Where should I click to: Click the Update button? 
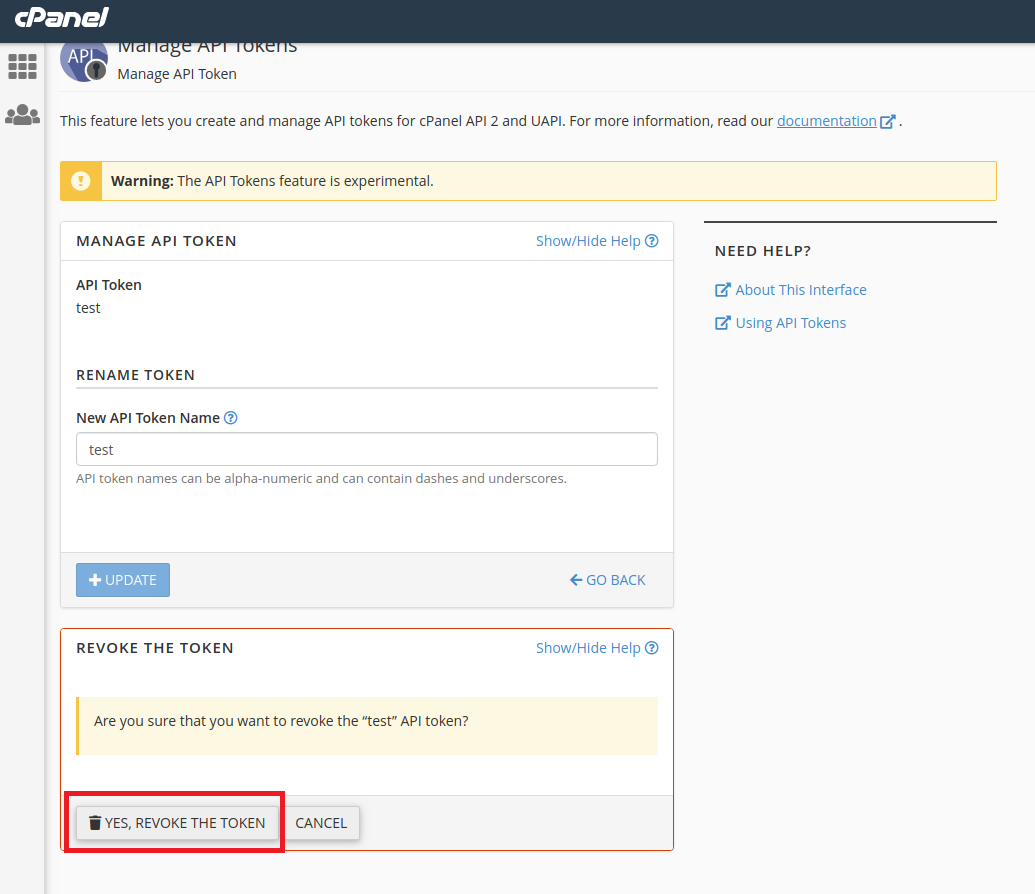[x=122, y=579]
